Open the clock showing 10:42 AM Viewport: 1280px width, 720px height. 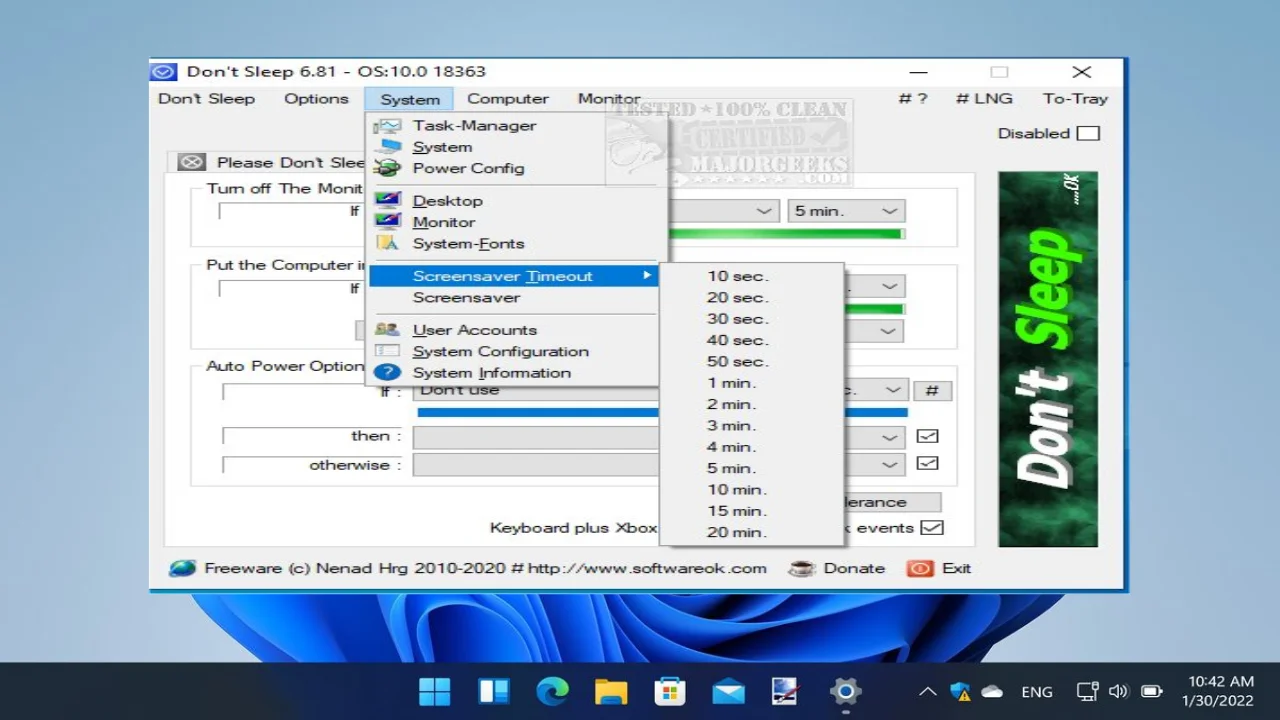[1217, 691]
